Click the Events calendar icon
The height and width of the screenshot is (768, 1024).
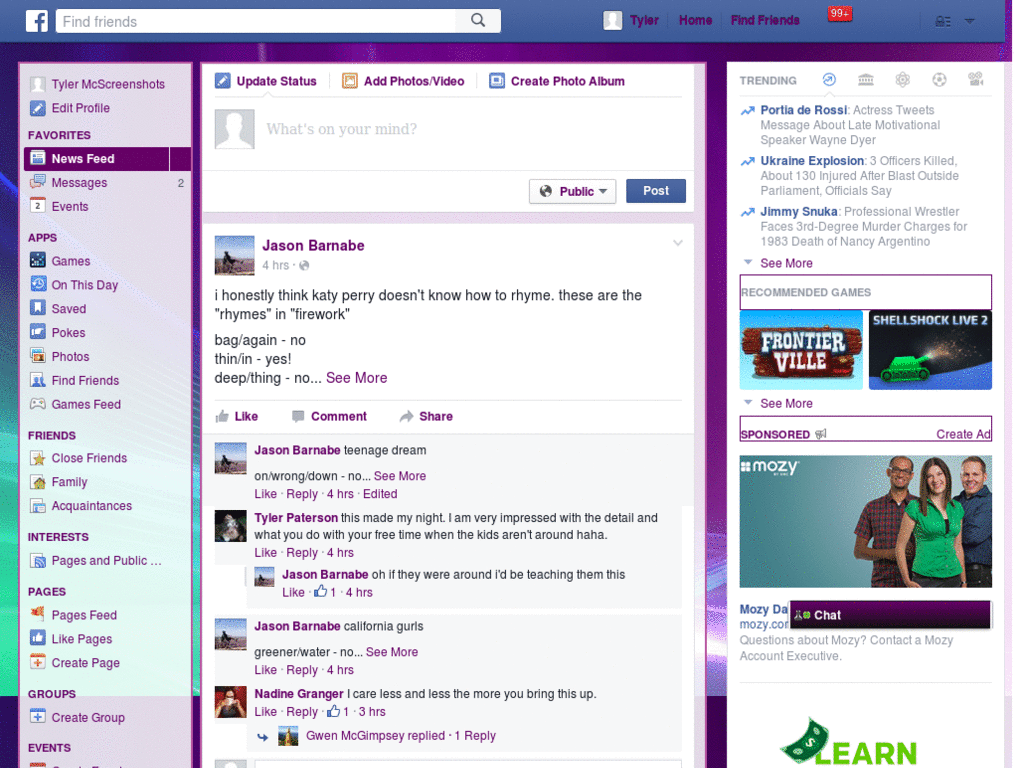click(38, 206)
